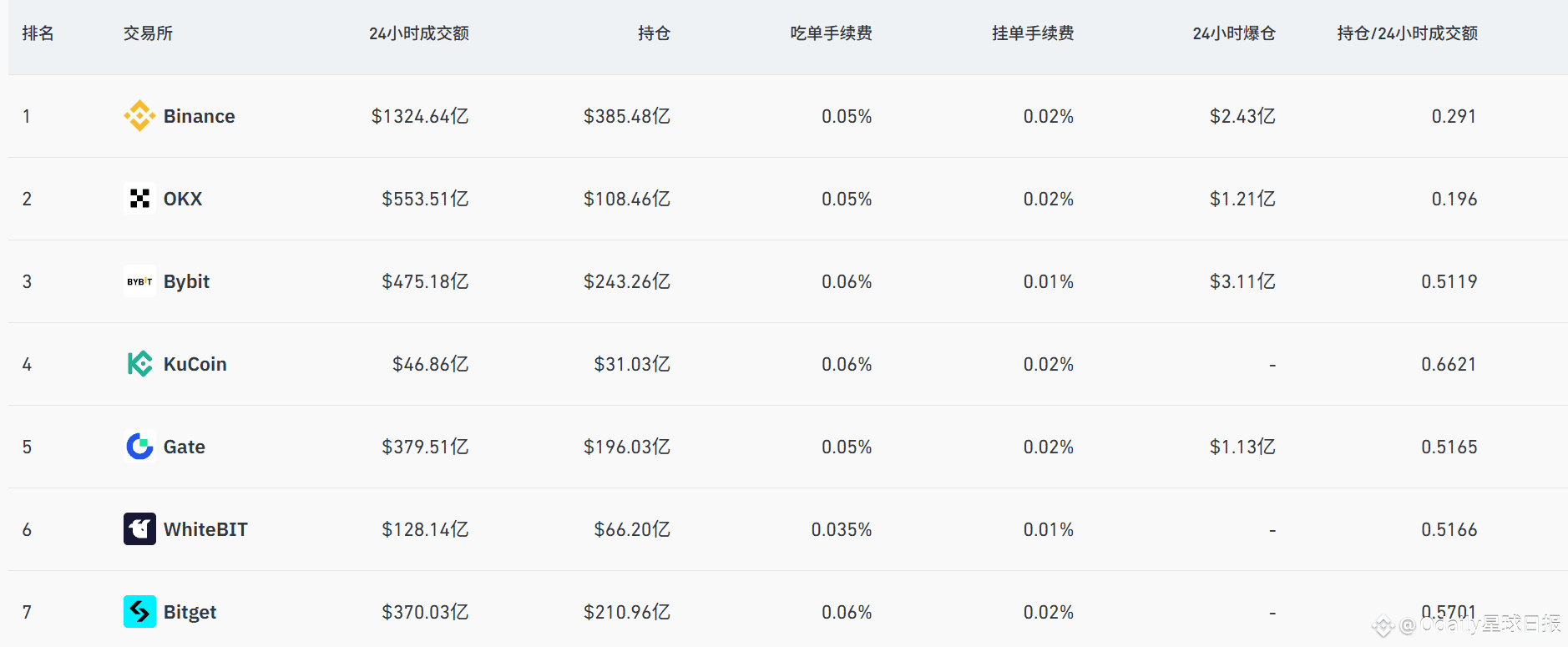Sort by 24小时成交额 column header
The image size is (1568, 647).
[418, 33]
